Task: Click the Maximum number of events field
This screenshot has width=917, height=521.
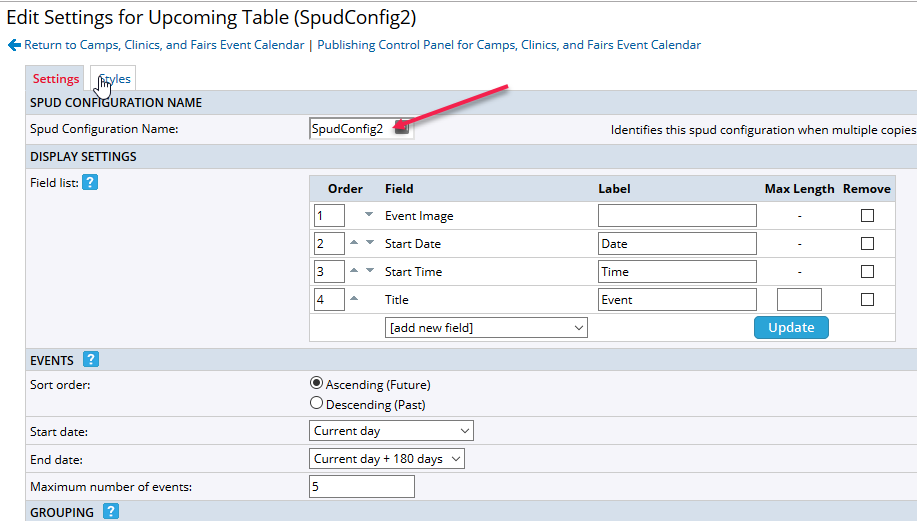Action: (362, 487)
